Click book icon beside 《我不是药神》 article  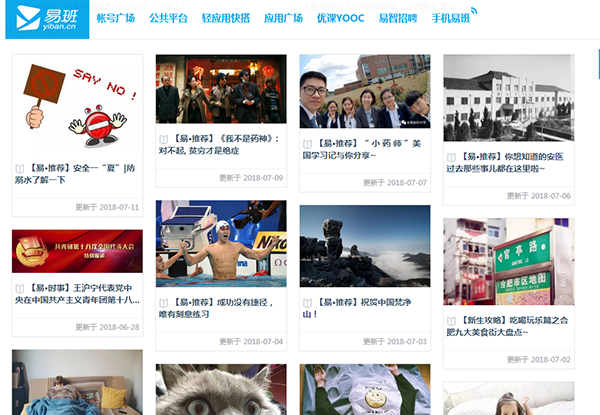point(163,139)
